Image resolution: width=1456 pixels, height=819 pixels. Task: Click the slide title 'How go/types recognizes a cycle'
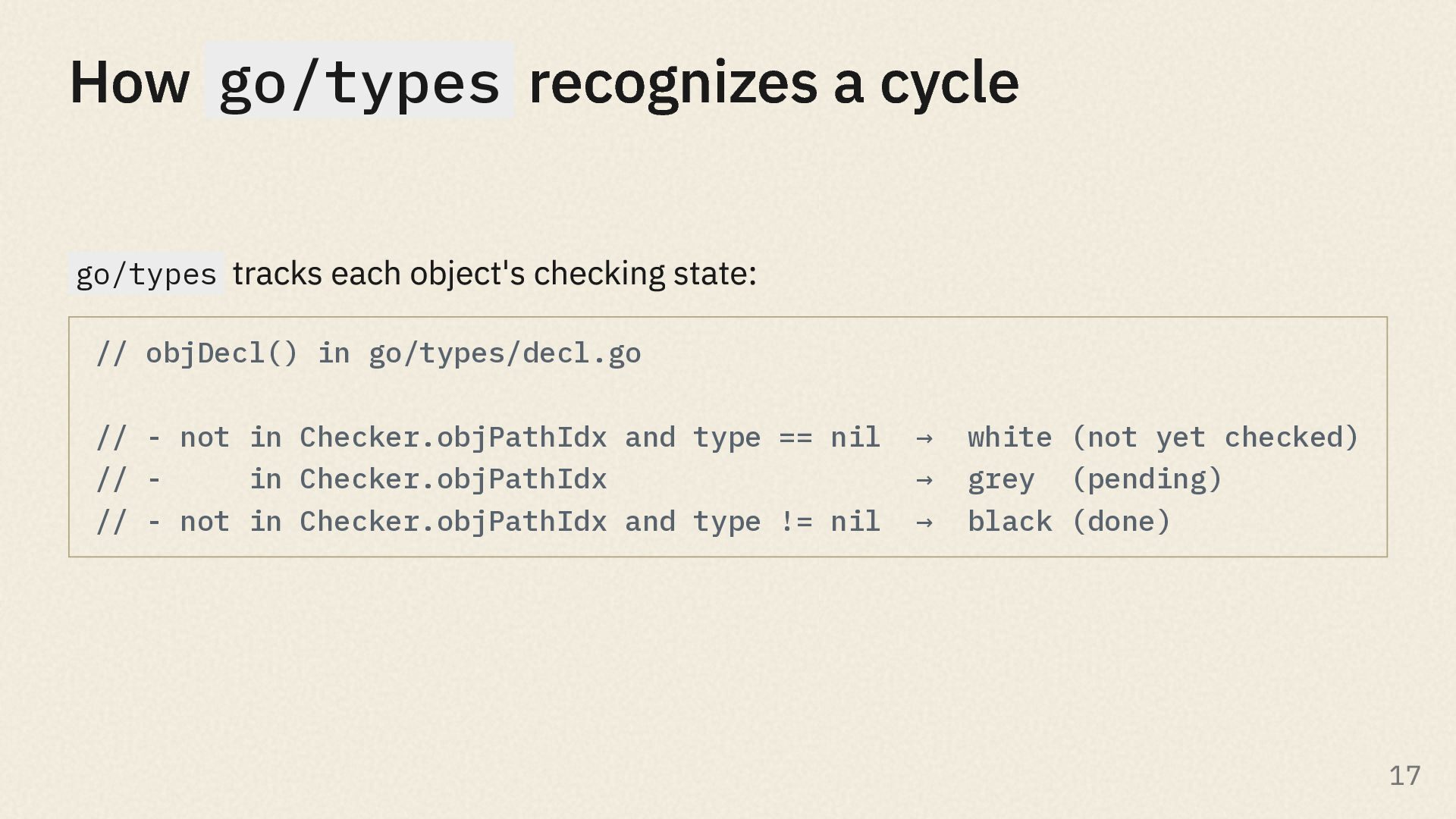(x=544, y=82)
